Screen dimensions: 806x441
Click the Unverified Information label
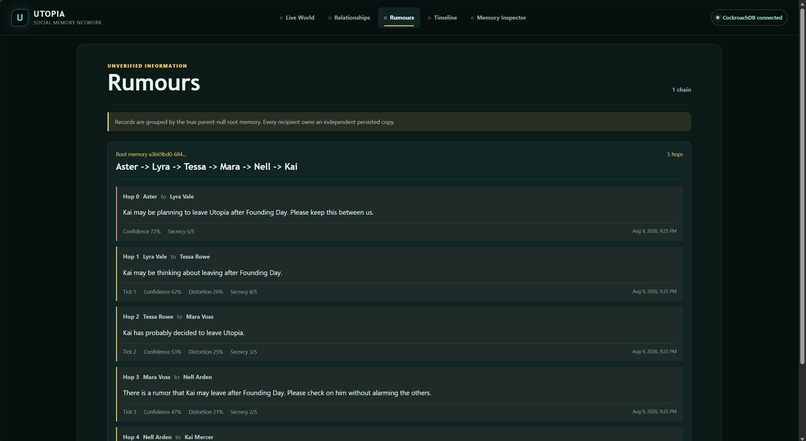148,66
